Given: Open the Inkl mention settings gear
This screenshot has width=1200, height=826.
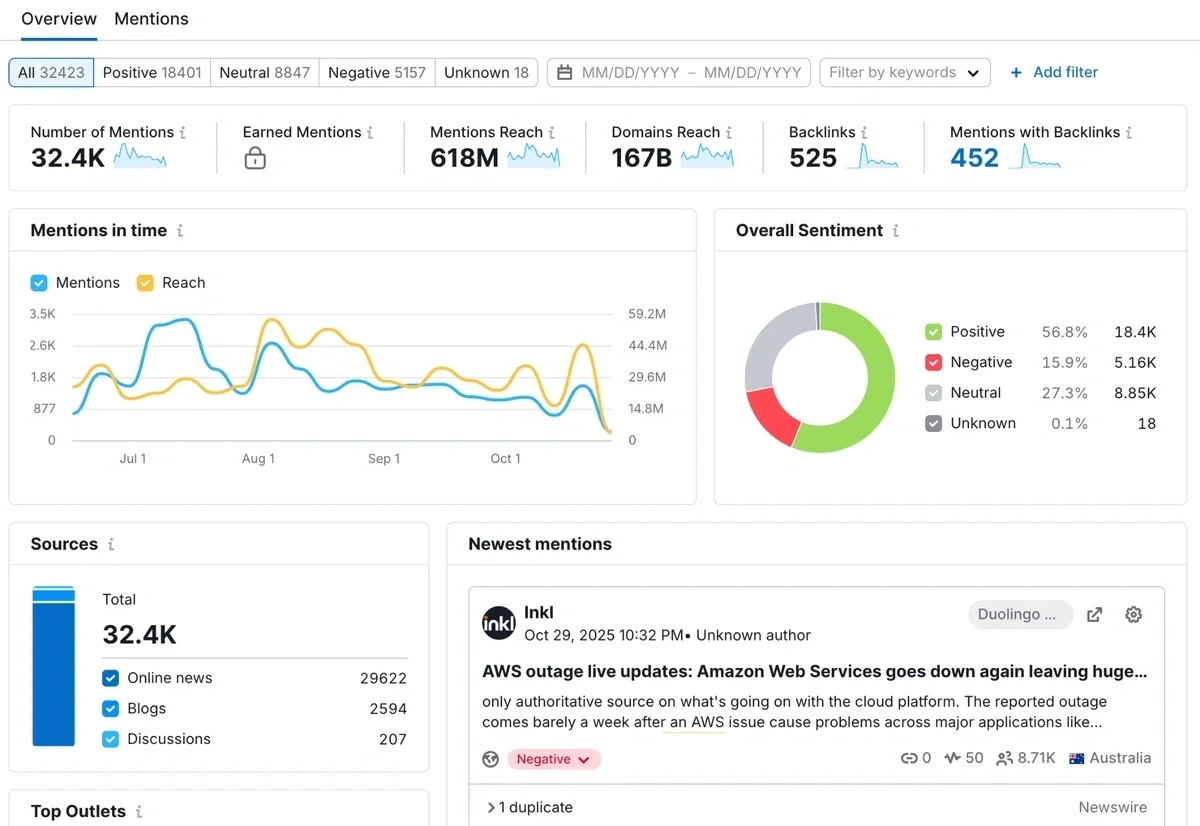Looking at the screenshot, I should pyautogui.click(x=1133, y=615).
